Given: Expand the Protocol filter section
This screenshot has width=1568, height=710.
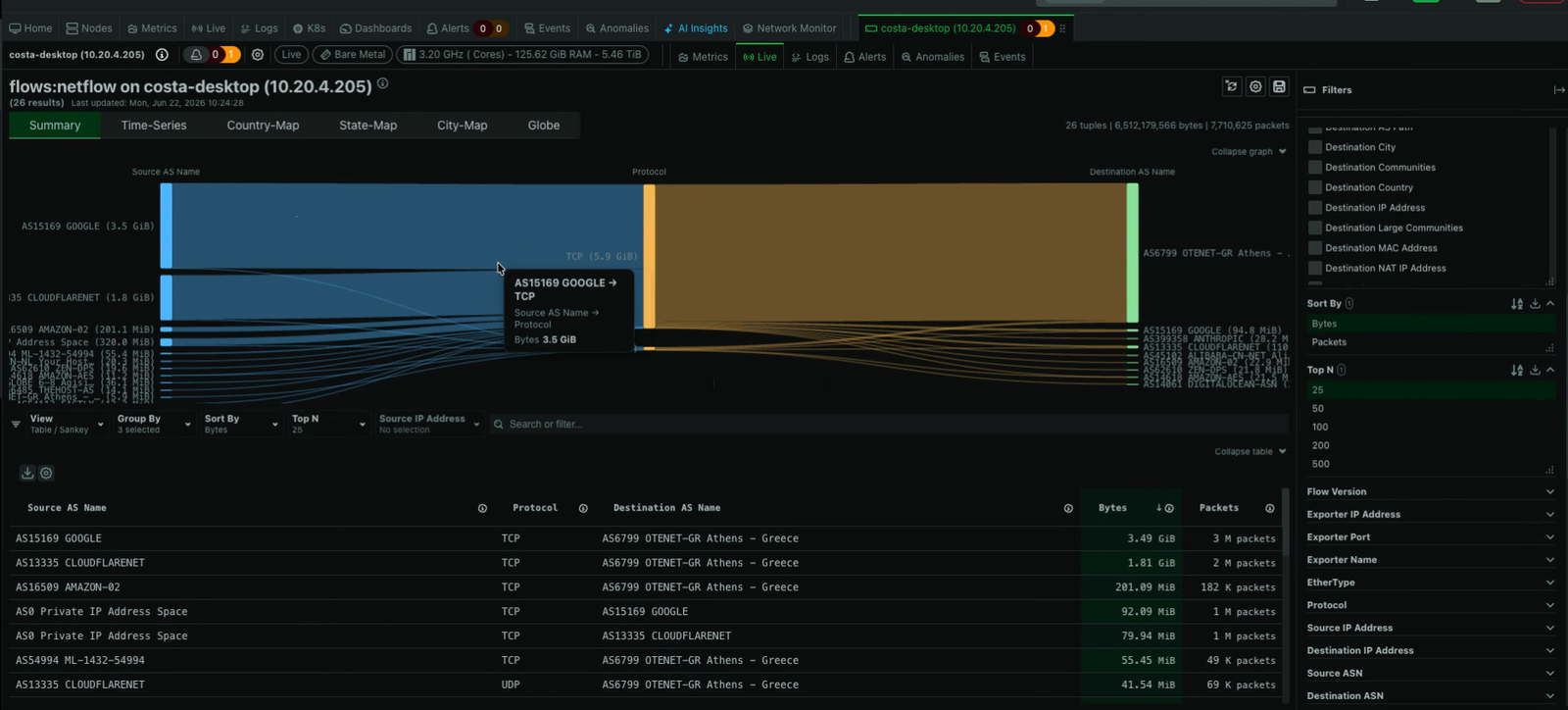Looking at the screenshot, I should (x=1430, y=605).
